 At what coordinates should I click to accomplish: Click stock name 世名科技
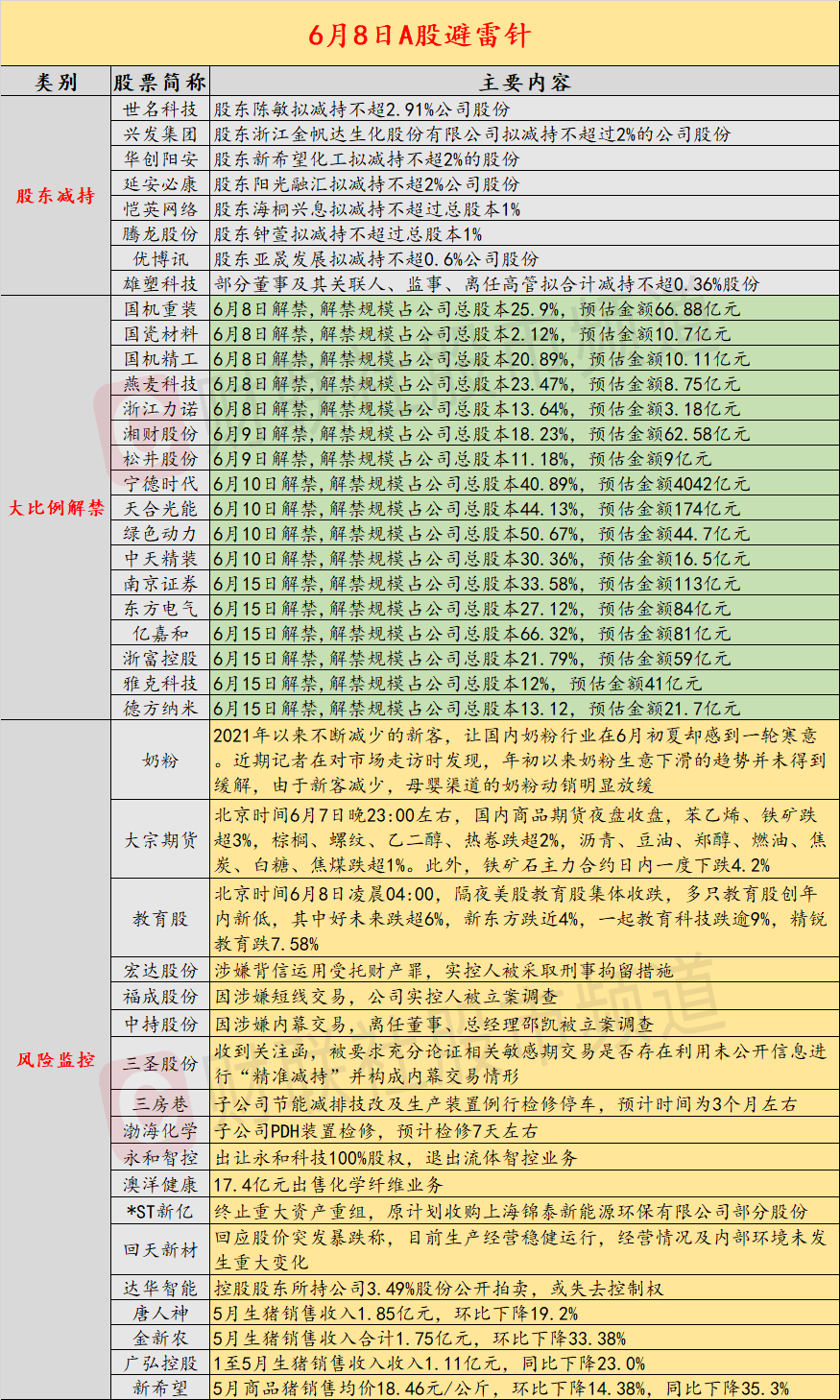click(160, 109)
